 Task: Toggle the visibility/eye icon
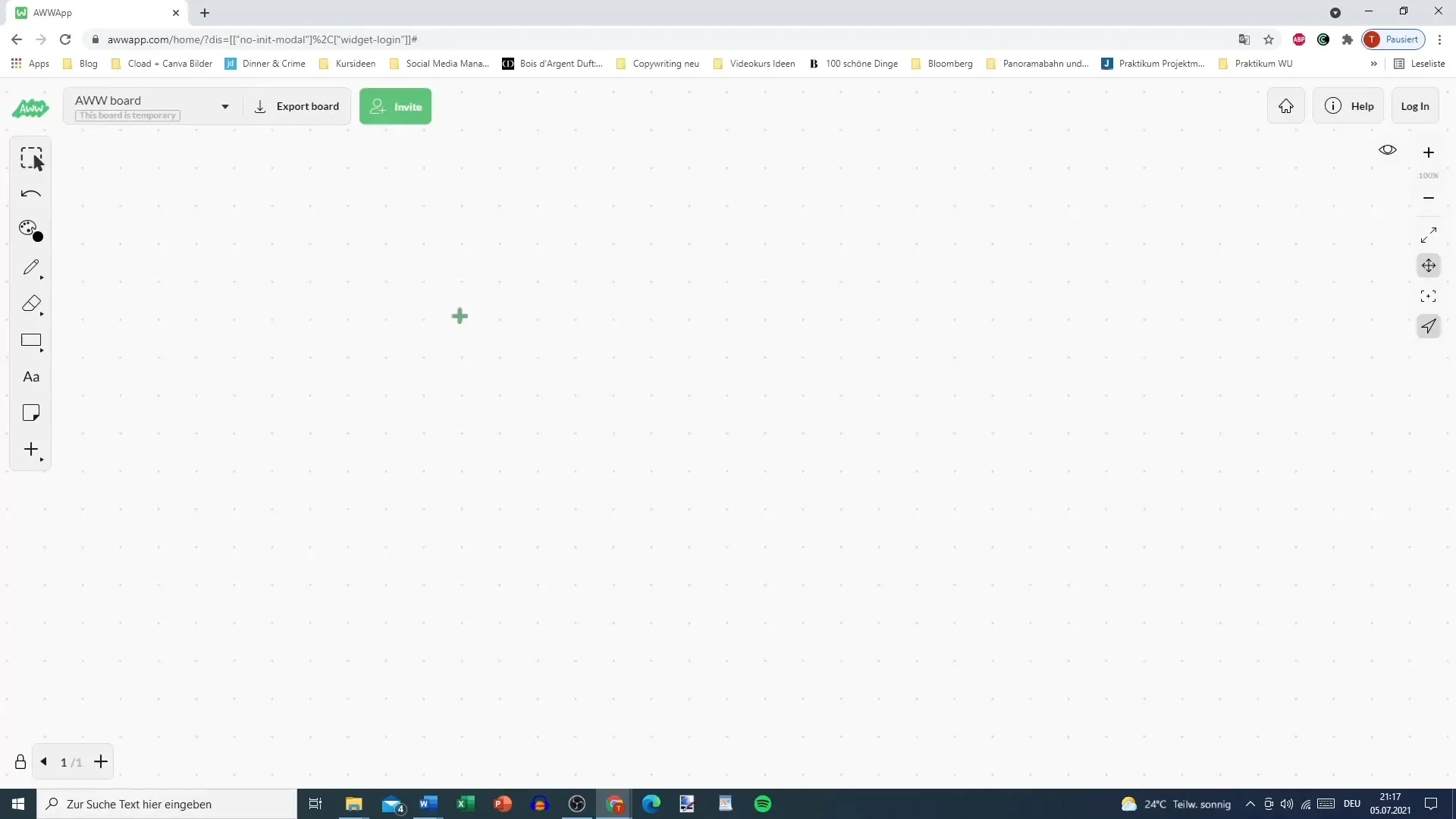1388,151
